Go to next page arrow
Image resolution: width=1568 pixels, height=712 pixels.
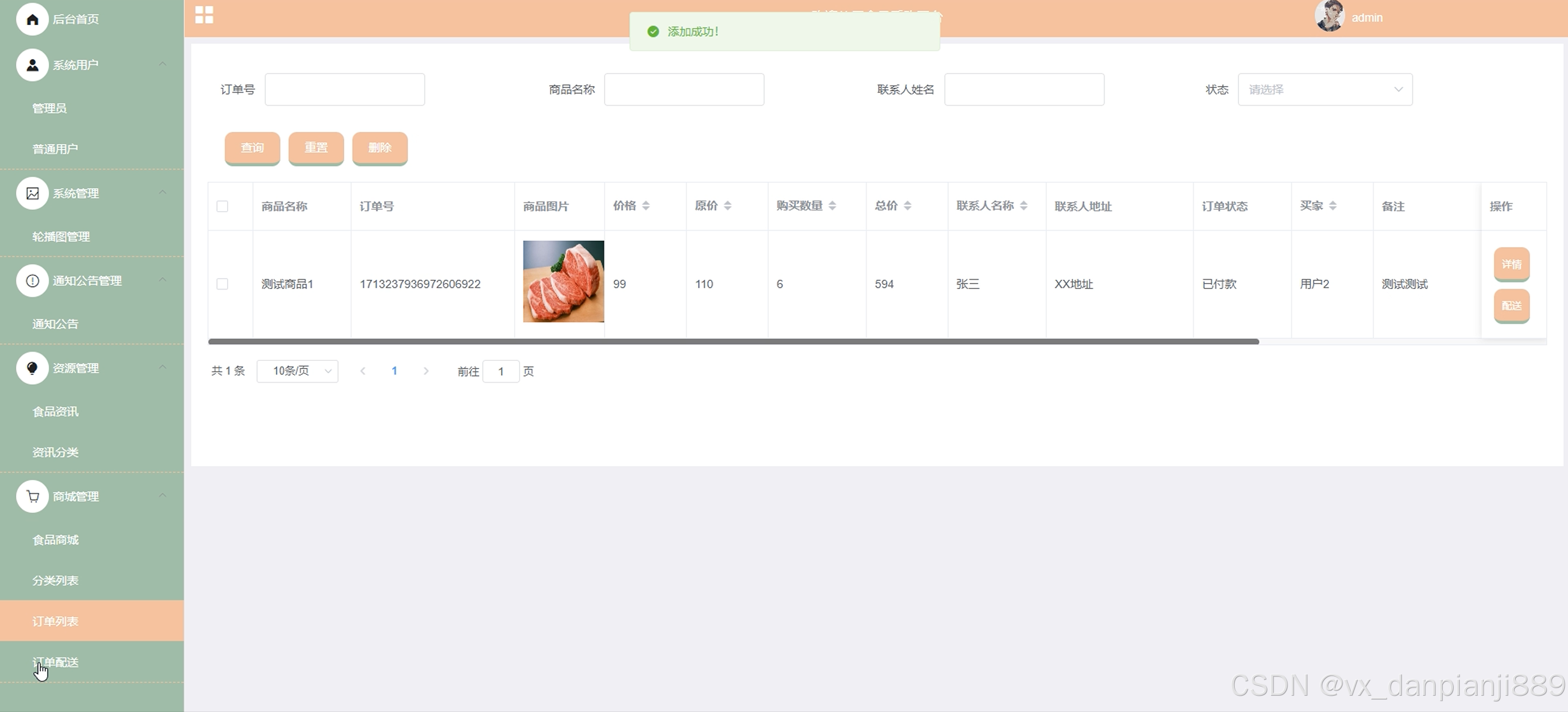426,371
